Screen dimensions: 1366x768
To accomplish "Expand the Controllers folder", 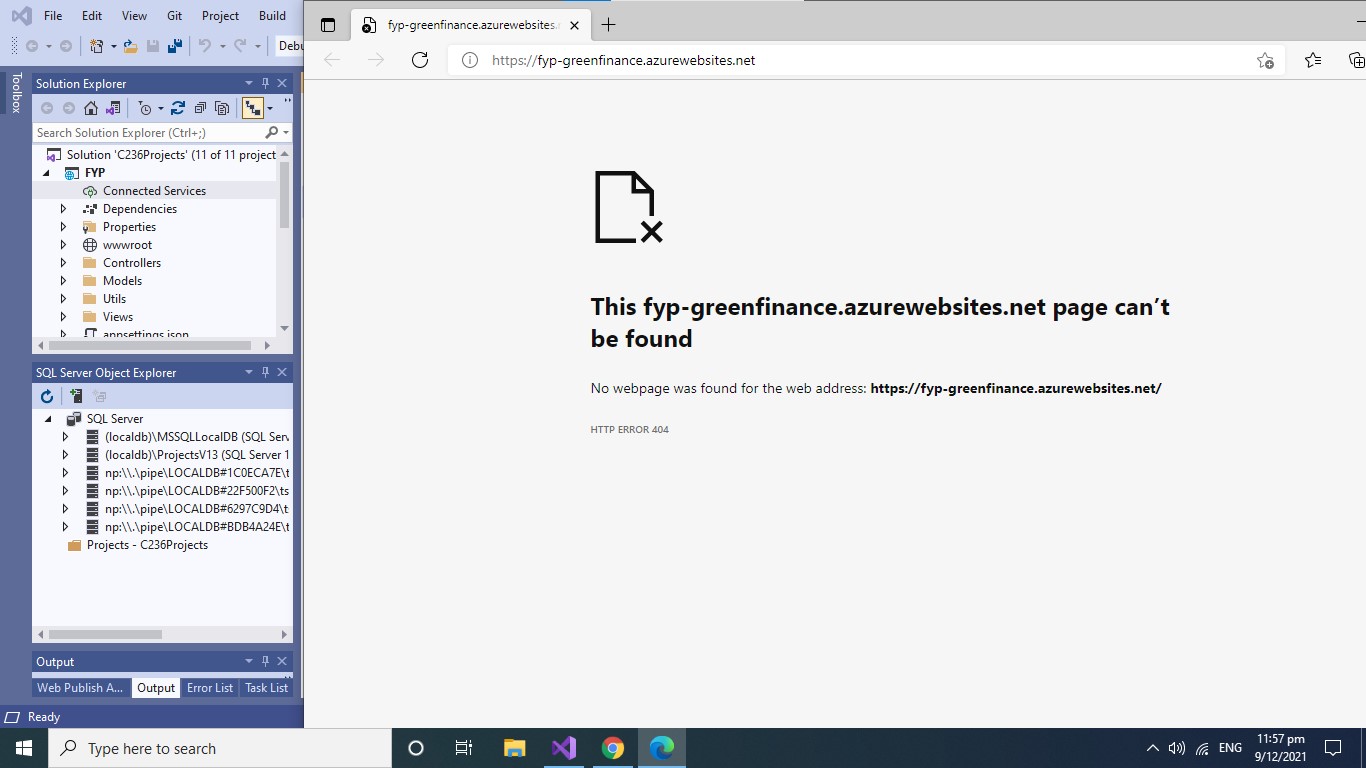I will pyautogui.click(x=63, y=262).
